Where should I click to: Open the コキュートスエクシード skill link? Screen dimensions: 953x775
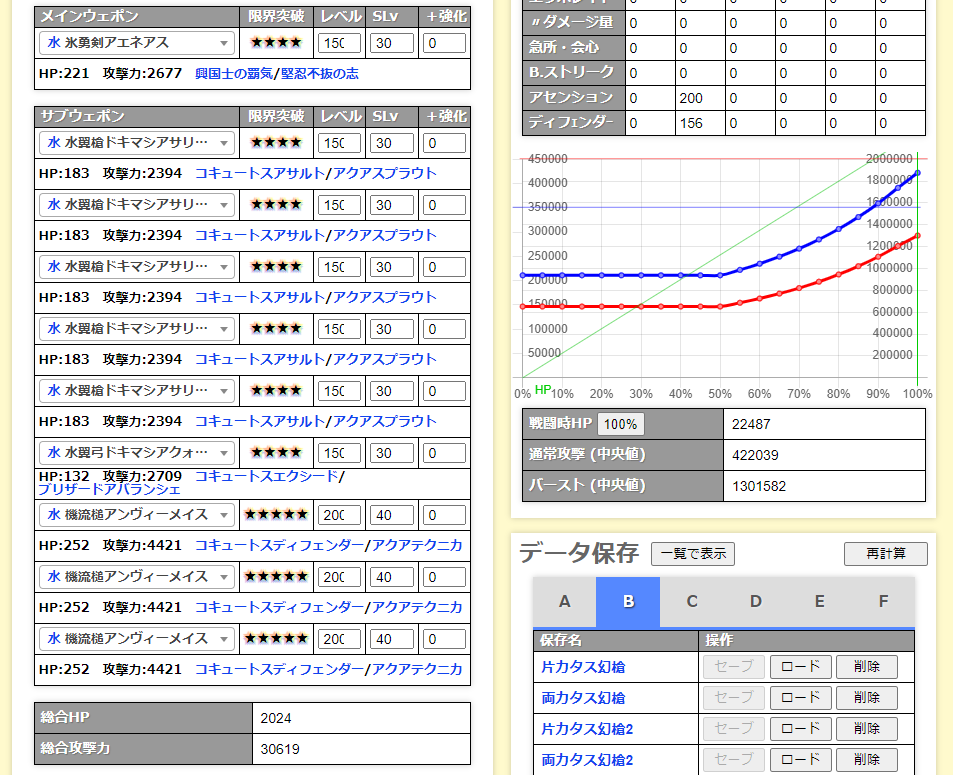266,476
